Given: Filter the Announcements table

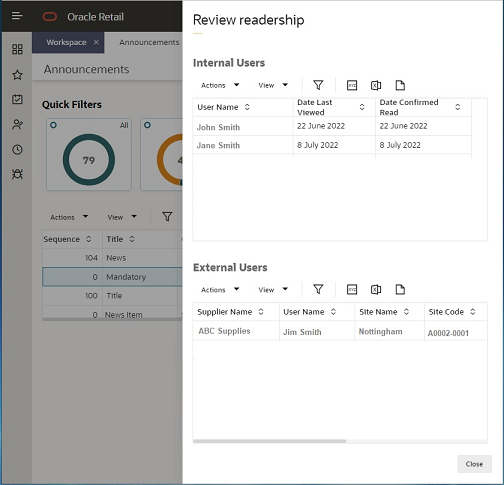Looking at the screenshot, I should tap(167, 217).
